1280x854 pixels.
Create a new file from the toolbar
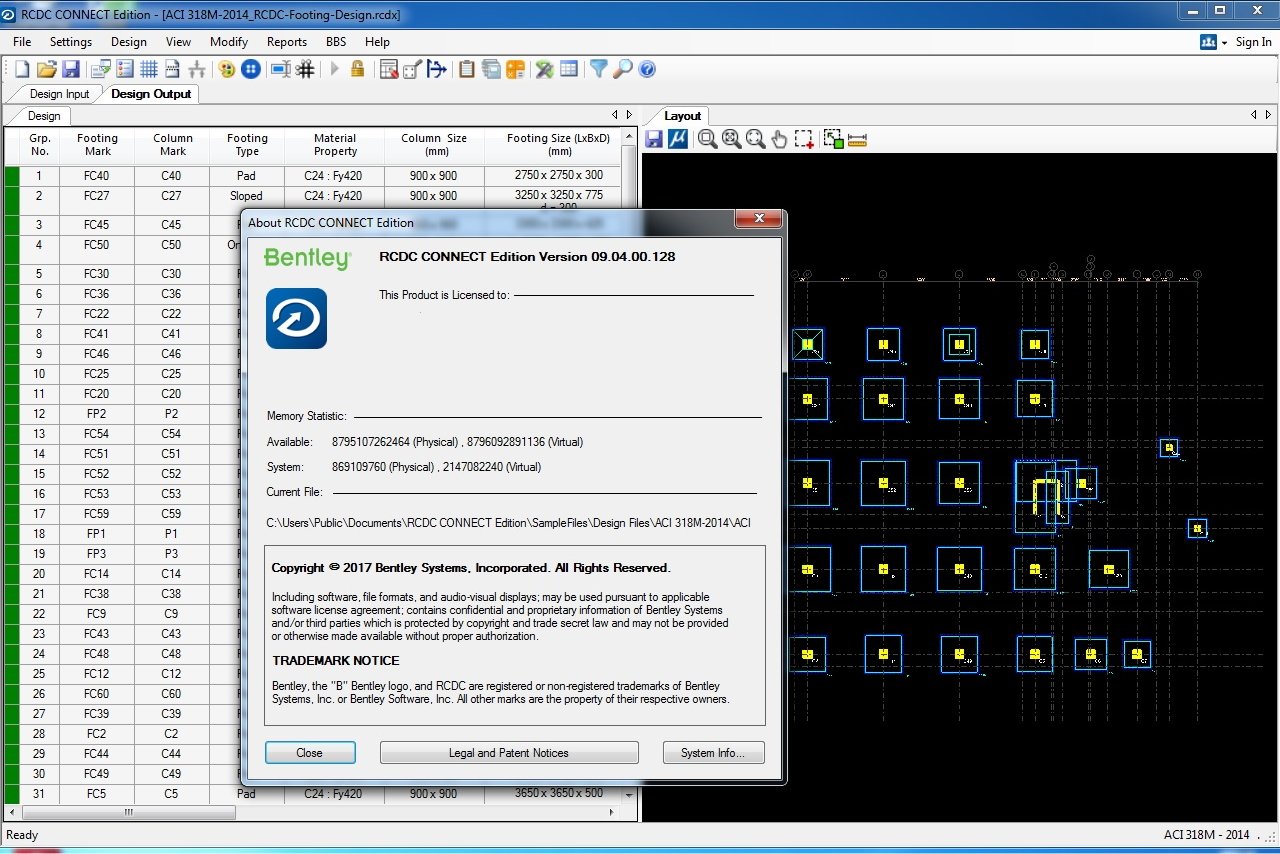click(22, 69)
